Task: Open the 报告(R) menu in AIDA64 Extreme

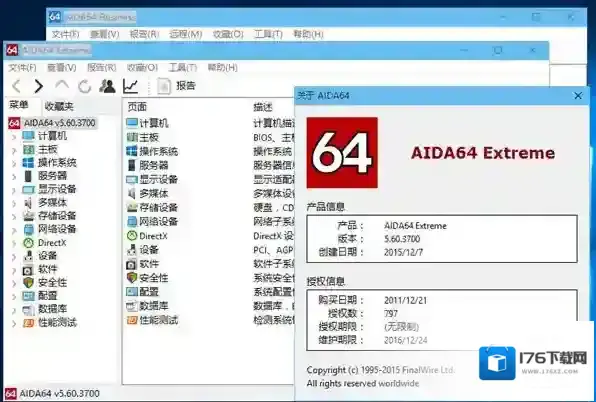Action: [x=101, y=68]
